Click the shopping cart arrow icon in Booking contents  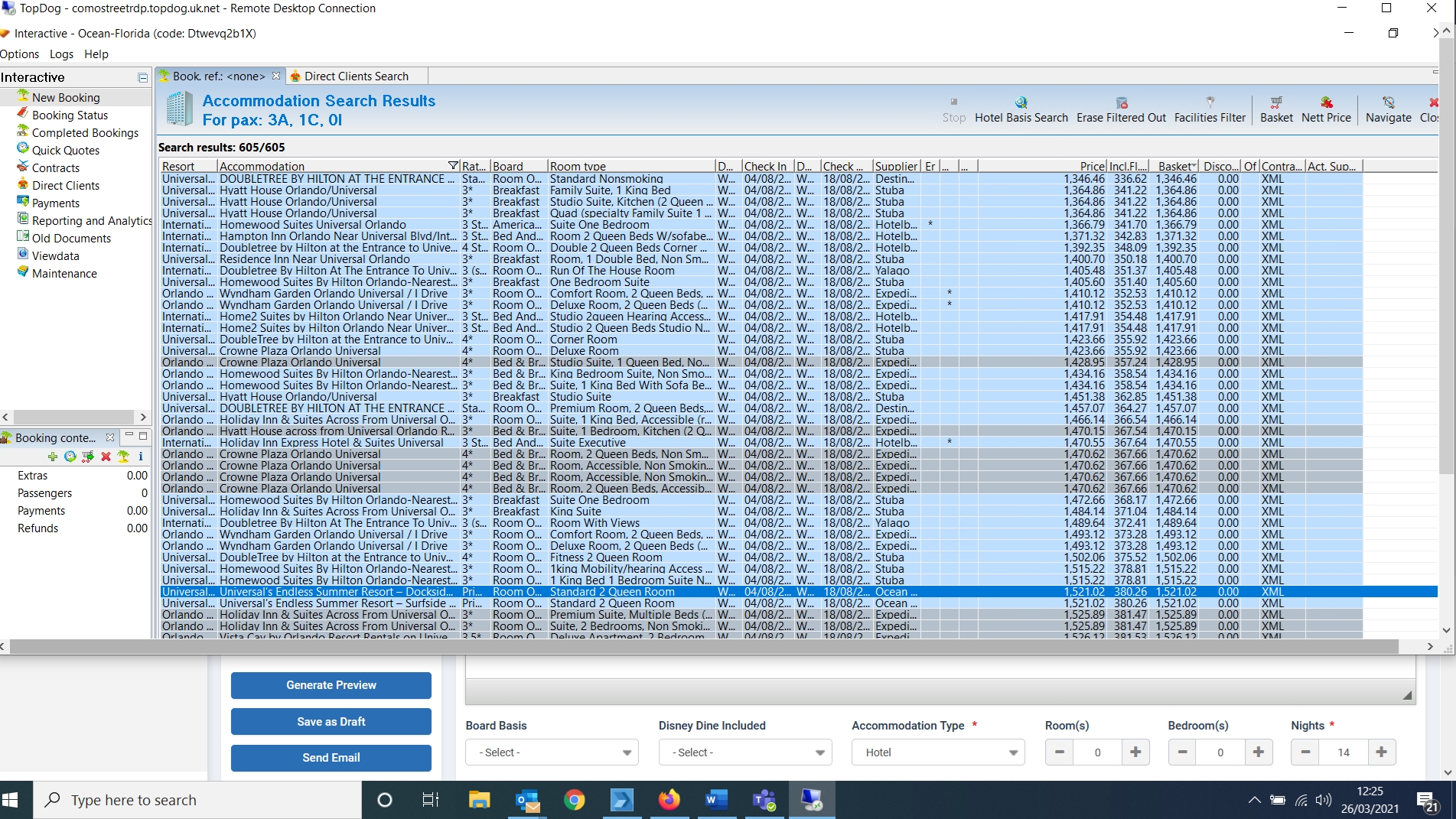coord(87,457)
